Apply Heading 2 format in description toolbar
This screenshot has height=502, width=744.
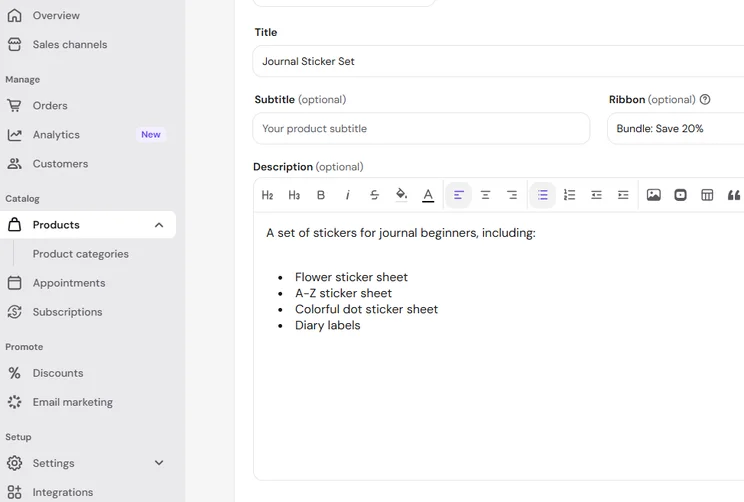[x=267, y=195]
